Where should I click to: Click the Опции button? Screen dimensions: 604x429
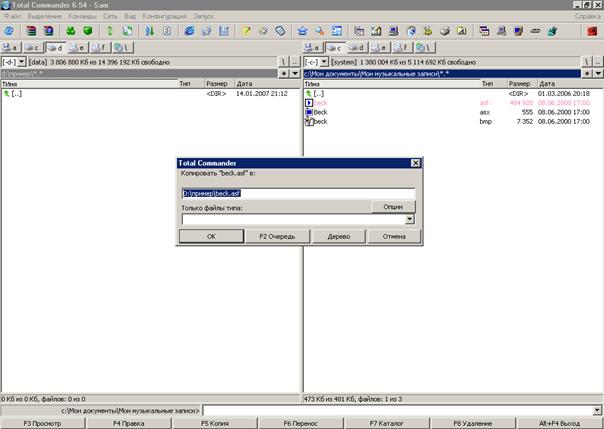[x=393, y=206]
